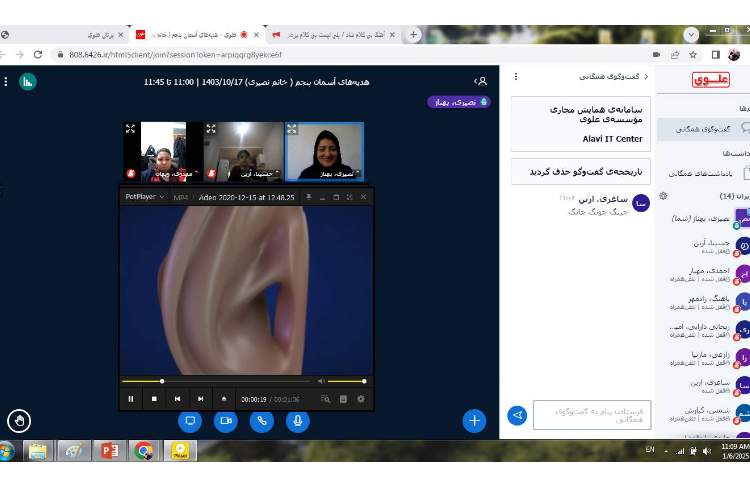Switch to PotPlayer from the taskbar
This screenshot has width=750, height=480.
(180, 451)
